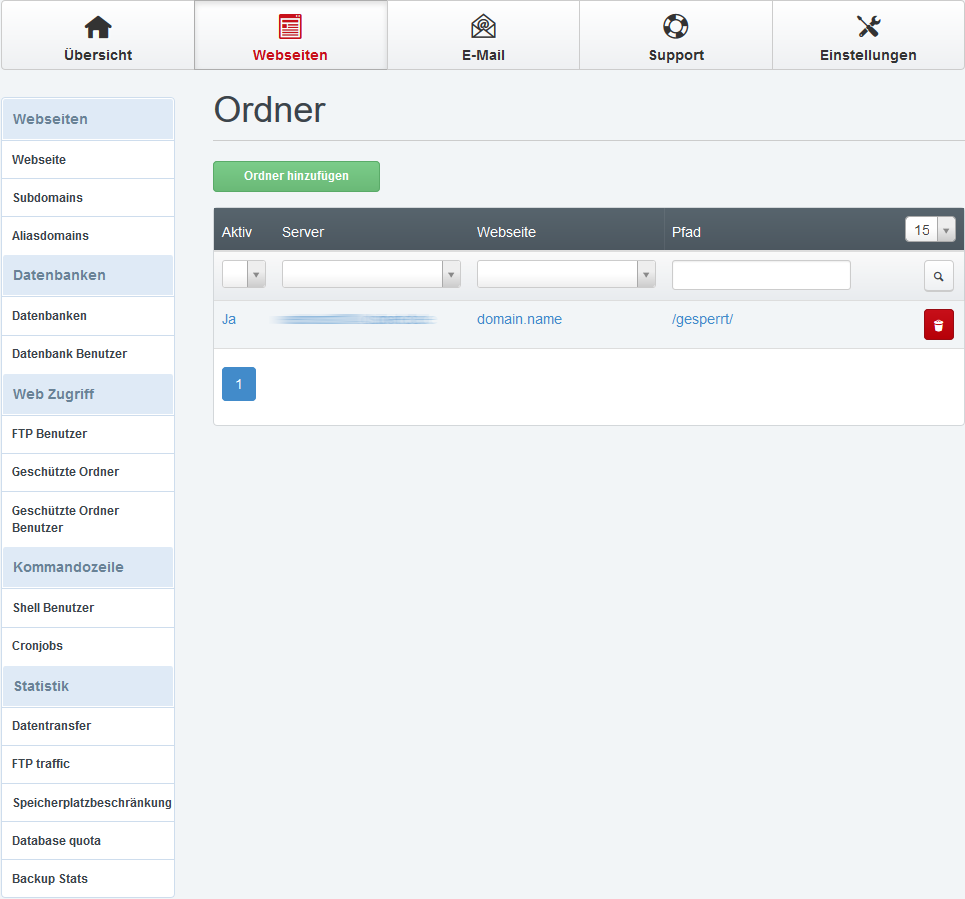Expand the Aktiv filter dropdown
Screen dimensions: 965x899
(x=244, y=275)
